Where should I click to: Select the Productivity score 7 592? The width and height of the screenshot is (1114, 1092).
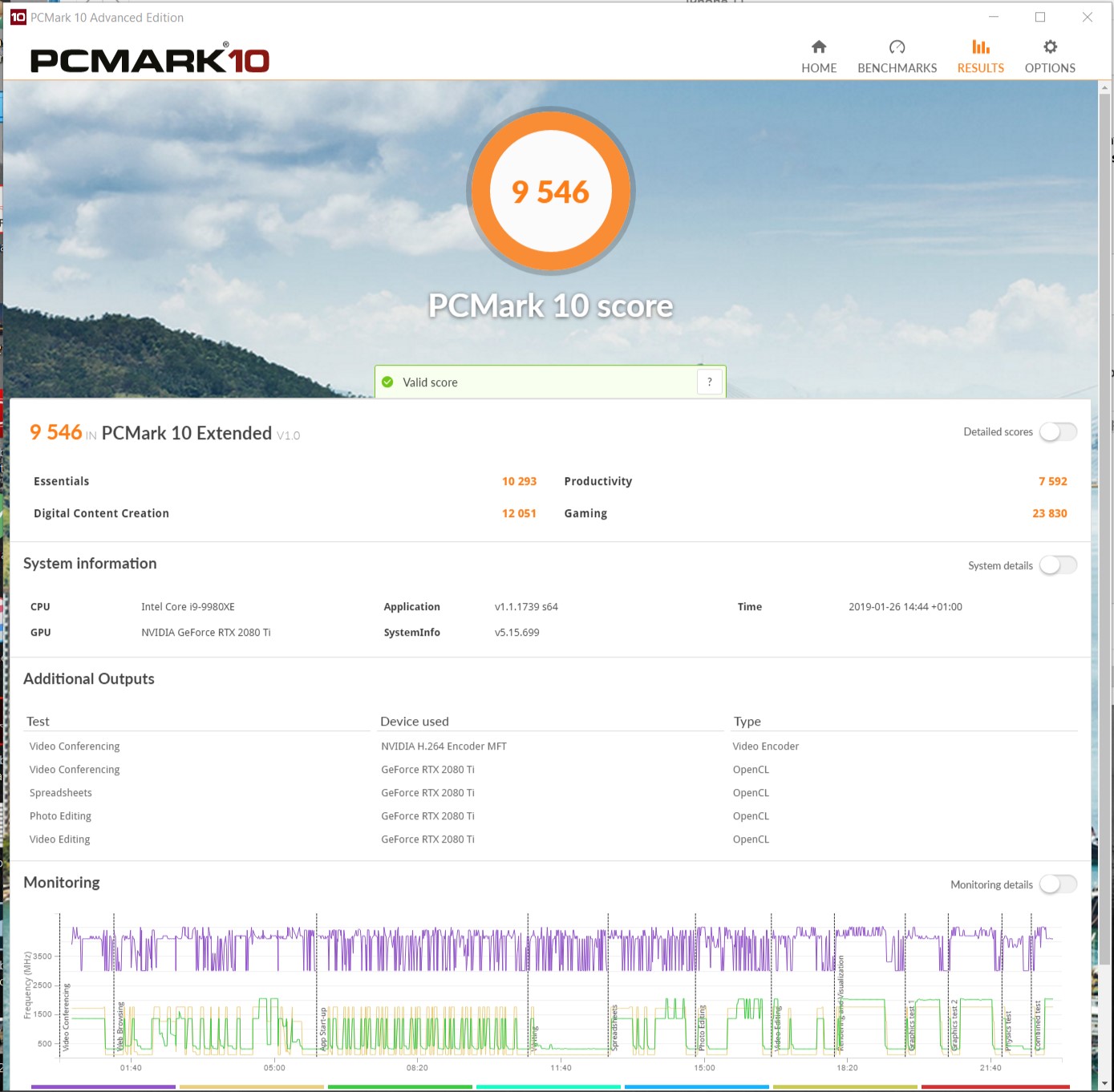1052,481
